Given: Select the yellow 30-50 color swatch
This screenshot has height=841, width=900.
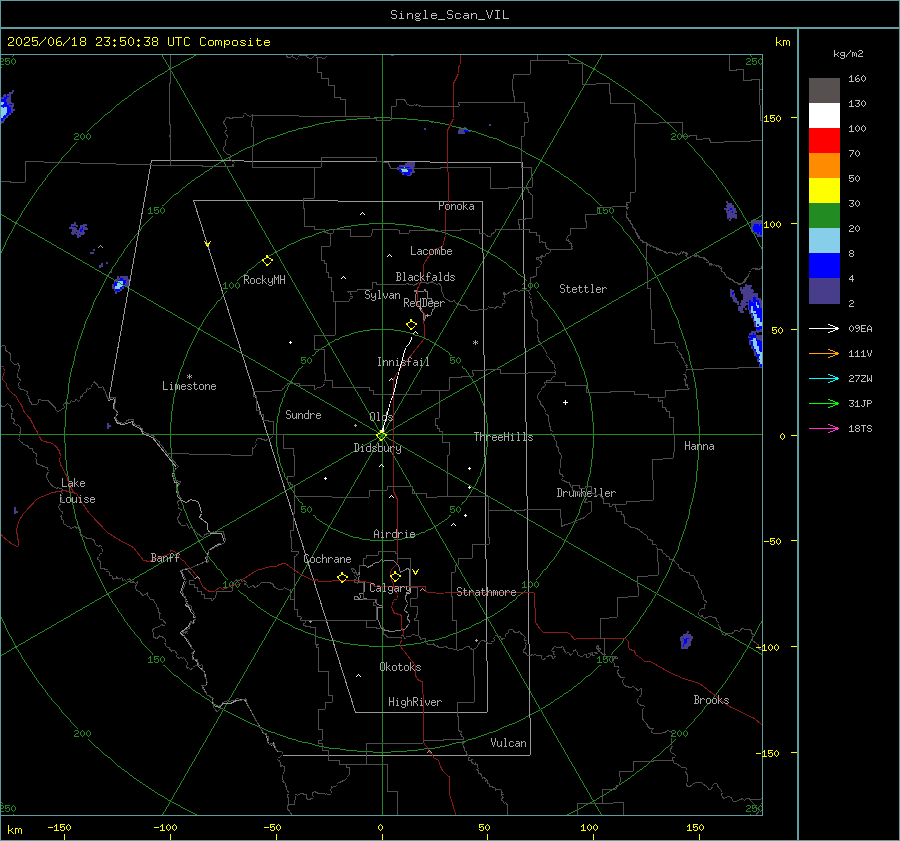Looking at the screenshot, I should point(824,191).
